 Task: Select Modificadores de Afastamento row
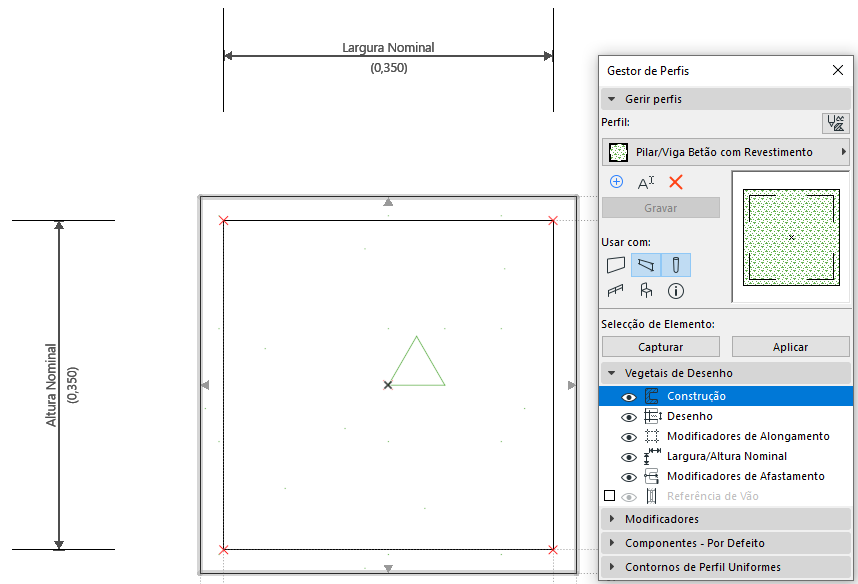(726, 476)
